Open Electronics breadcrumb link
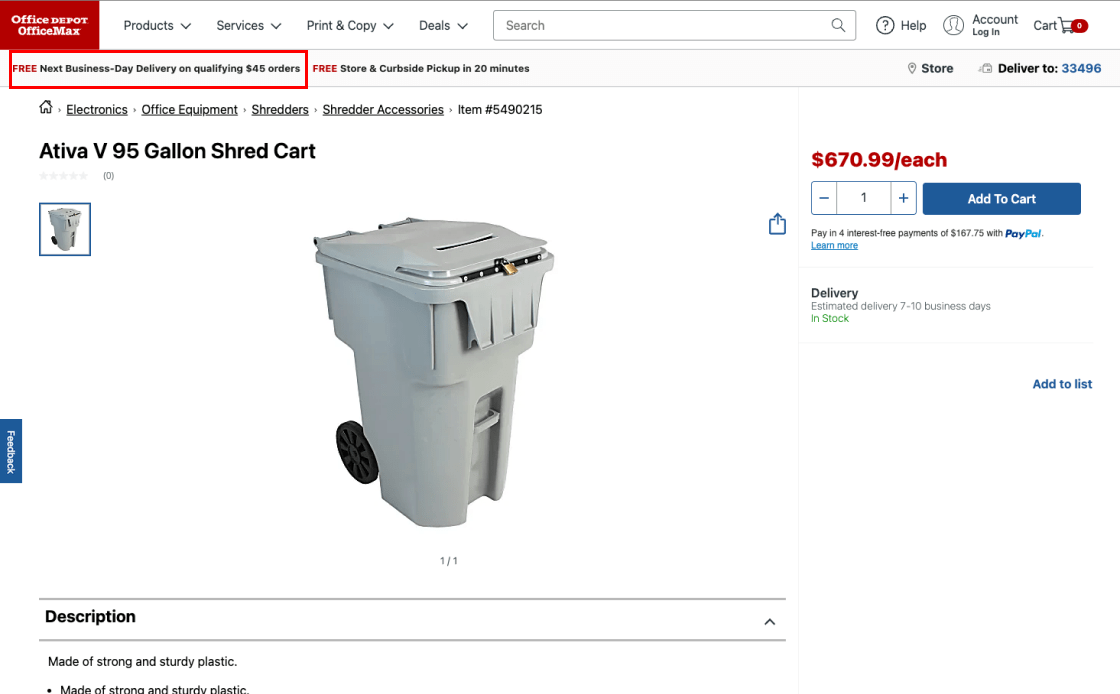 pos(97,110)
